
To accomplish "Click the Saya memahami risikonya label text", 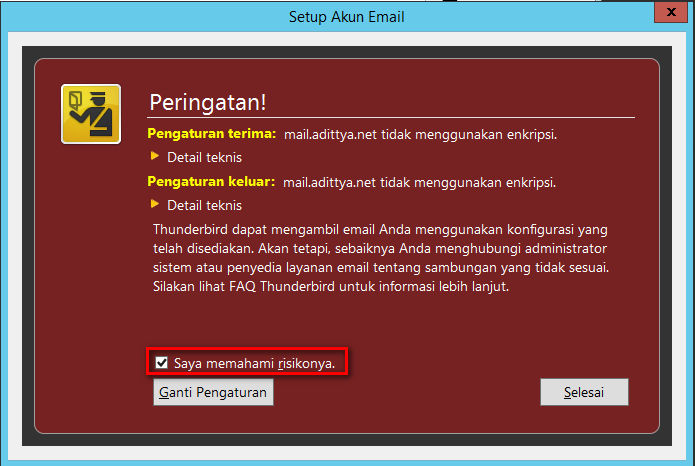I will (x=254, y=363).
